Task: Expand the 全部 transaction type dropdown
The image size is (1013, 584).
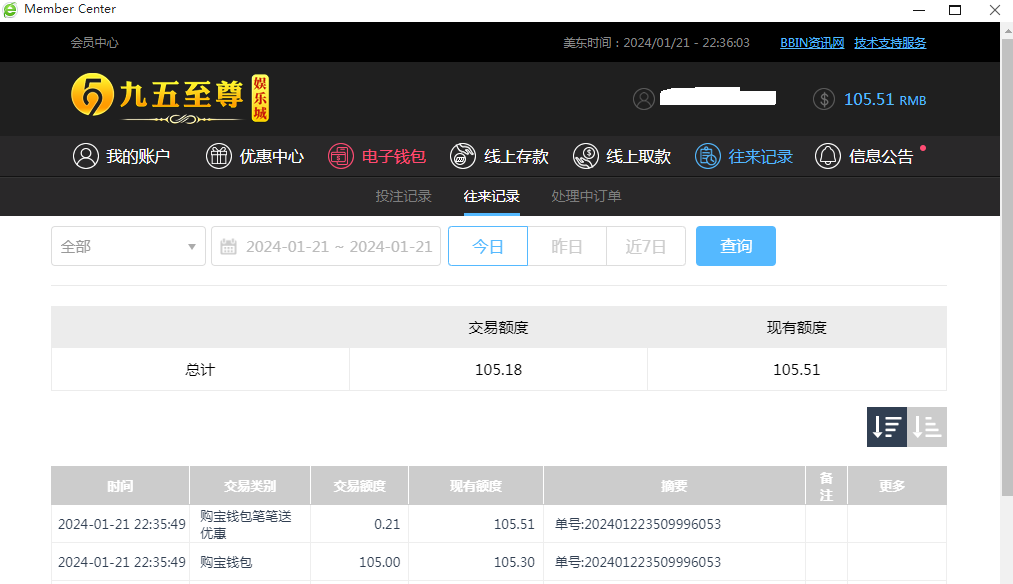Action: point(128,246)
